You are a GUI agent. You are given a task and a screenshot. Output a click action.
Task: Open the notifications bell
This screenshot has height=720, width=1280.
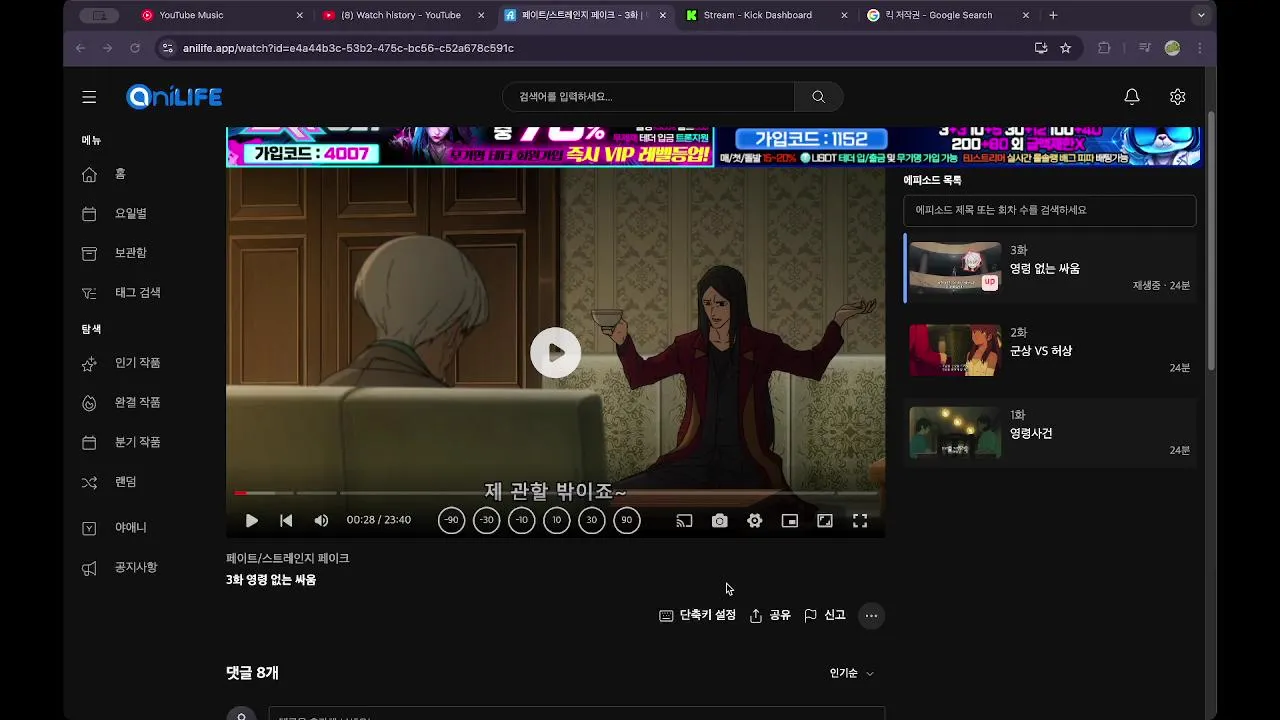[1132, 97]
